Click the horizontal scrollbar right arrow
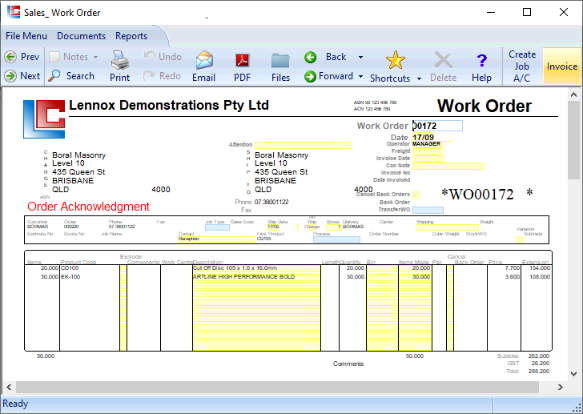Viewport: 583px width, 414px height. pyautogui.click(x=560, y=387)
